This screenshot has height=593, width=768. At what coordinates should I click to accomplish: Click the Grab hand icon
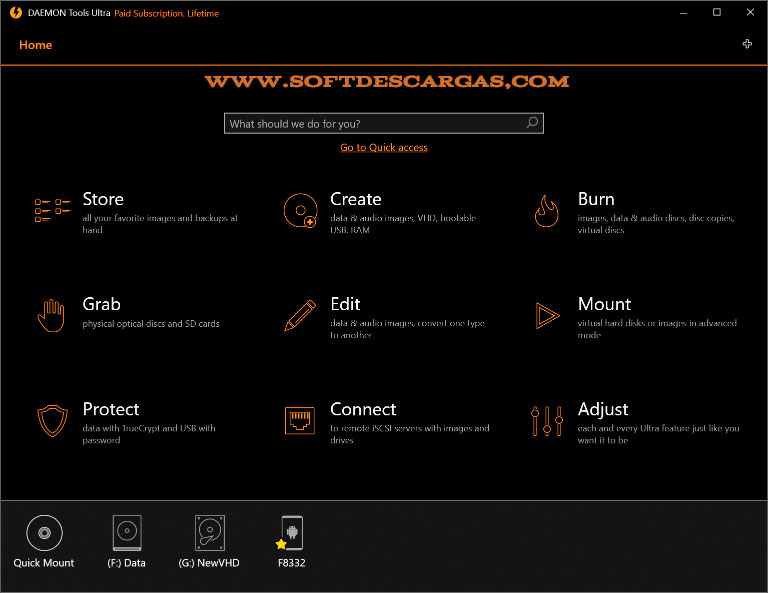tap(51, 316)
